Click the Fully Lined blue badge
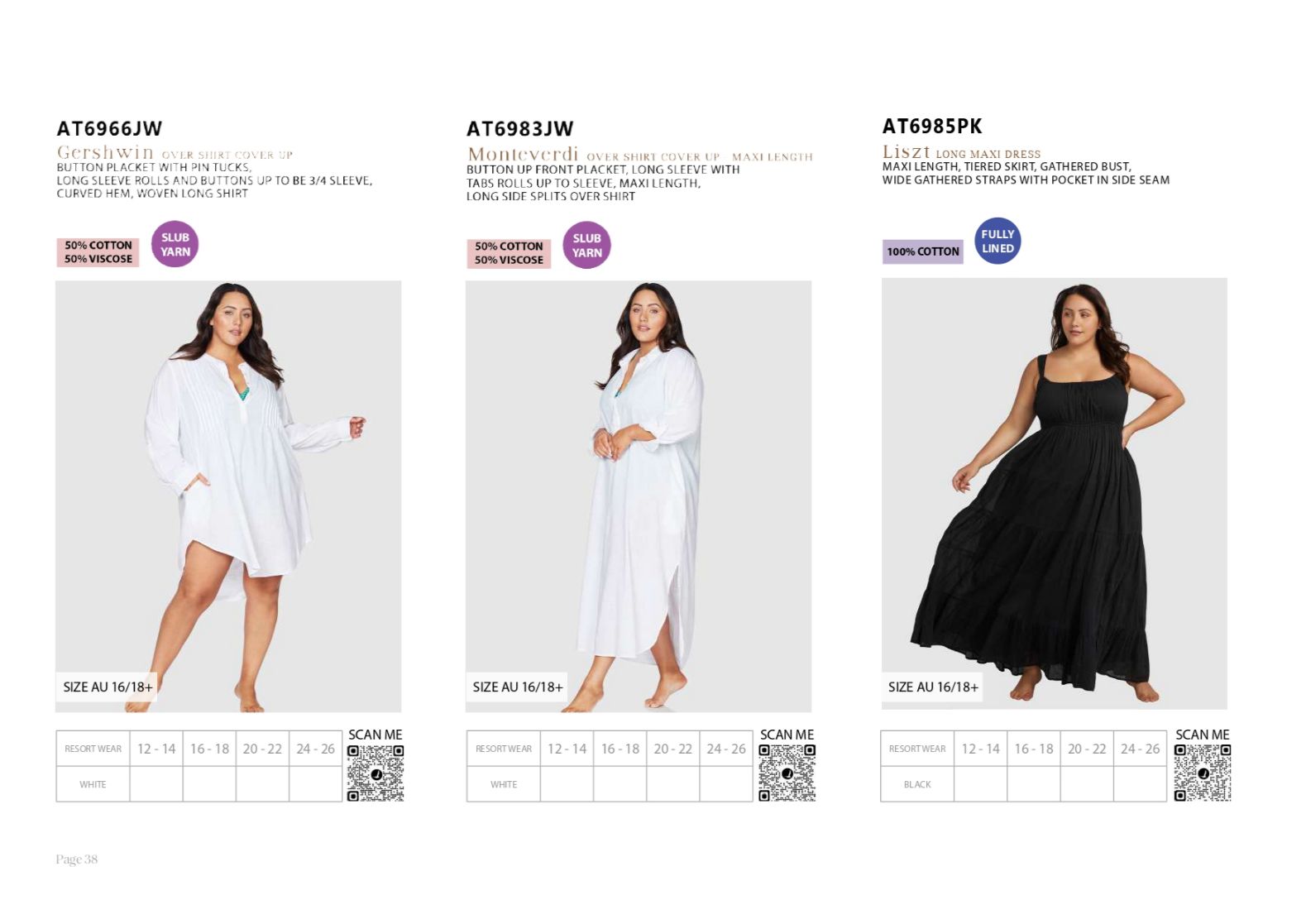1306x924 pixels. click(x=997, y=241)
